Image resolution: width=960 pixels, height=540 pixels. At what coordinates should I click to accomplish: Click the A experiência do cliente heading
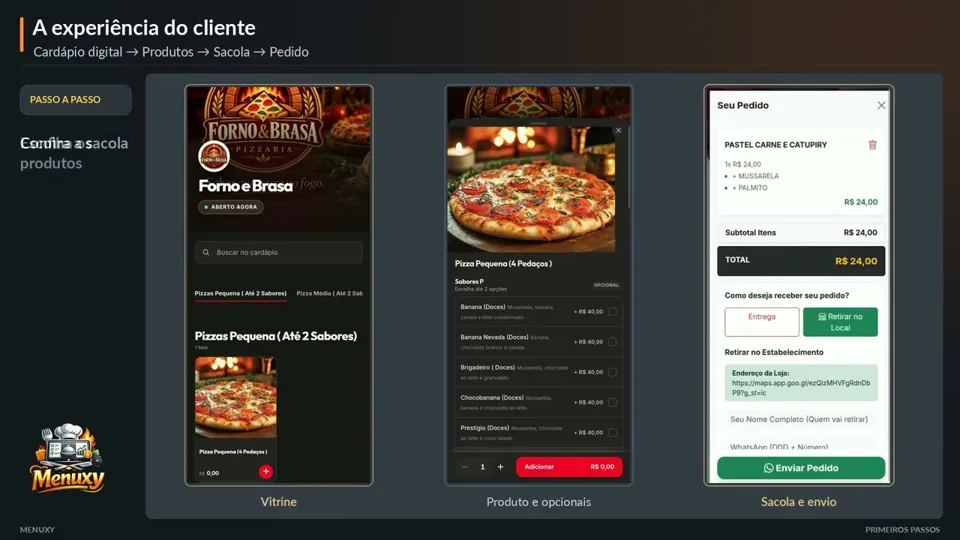click(144, 28)
